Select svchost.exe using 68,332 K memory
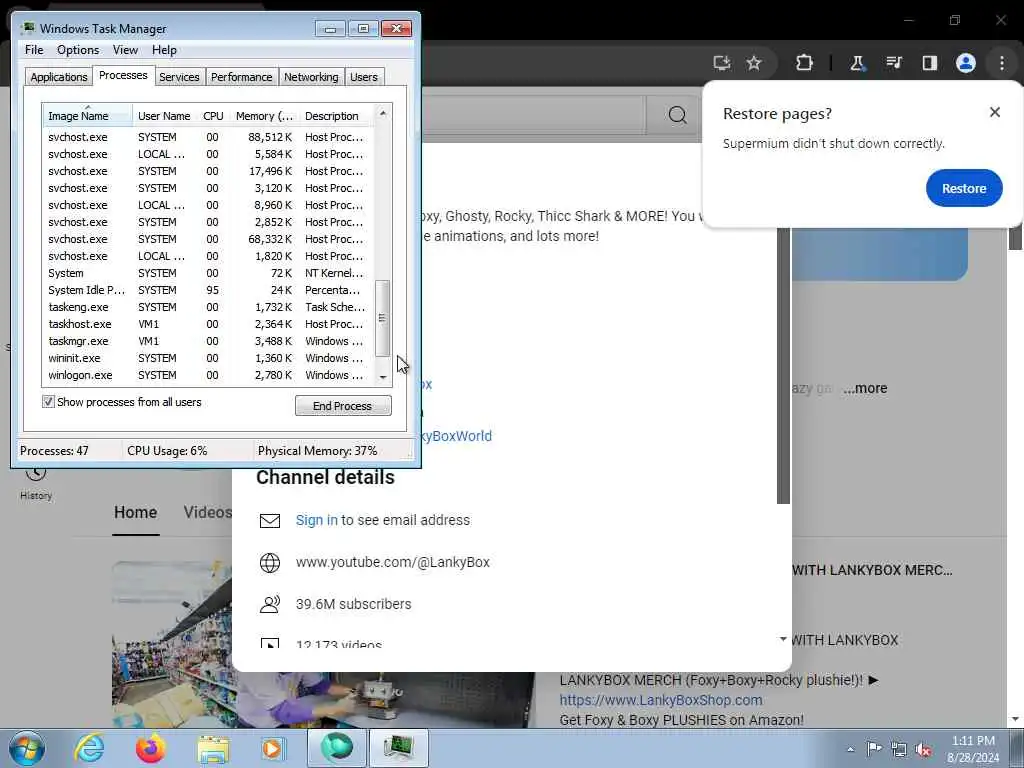 coord(208,239)
